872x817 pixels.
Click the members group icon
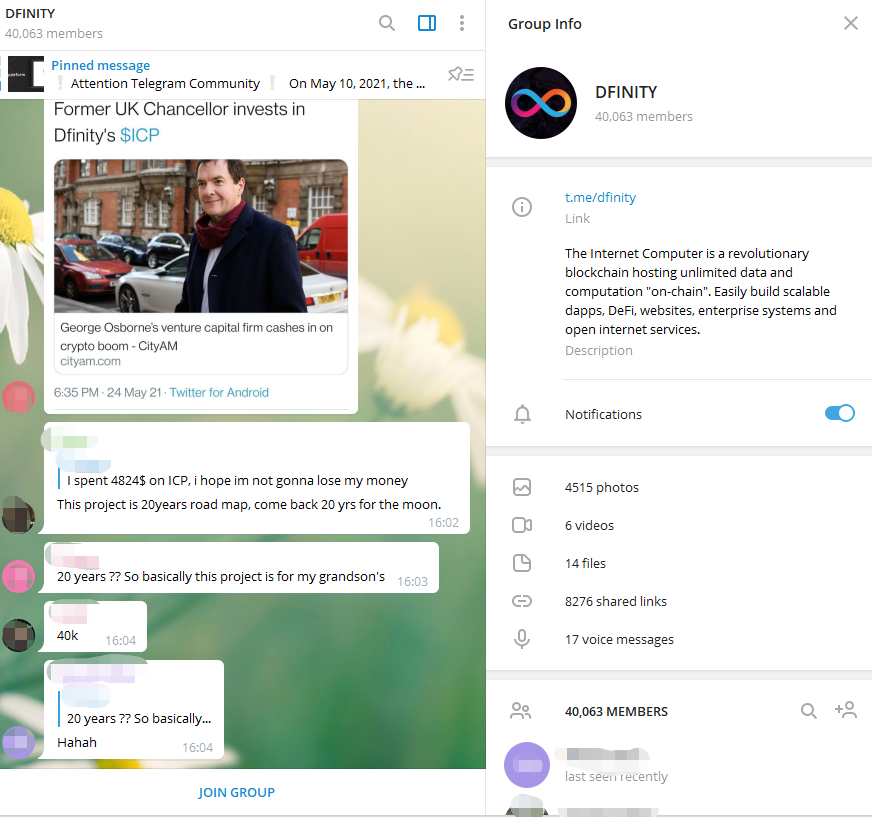click(521, 711)
